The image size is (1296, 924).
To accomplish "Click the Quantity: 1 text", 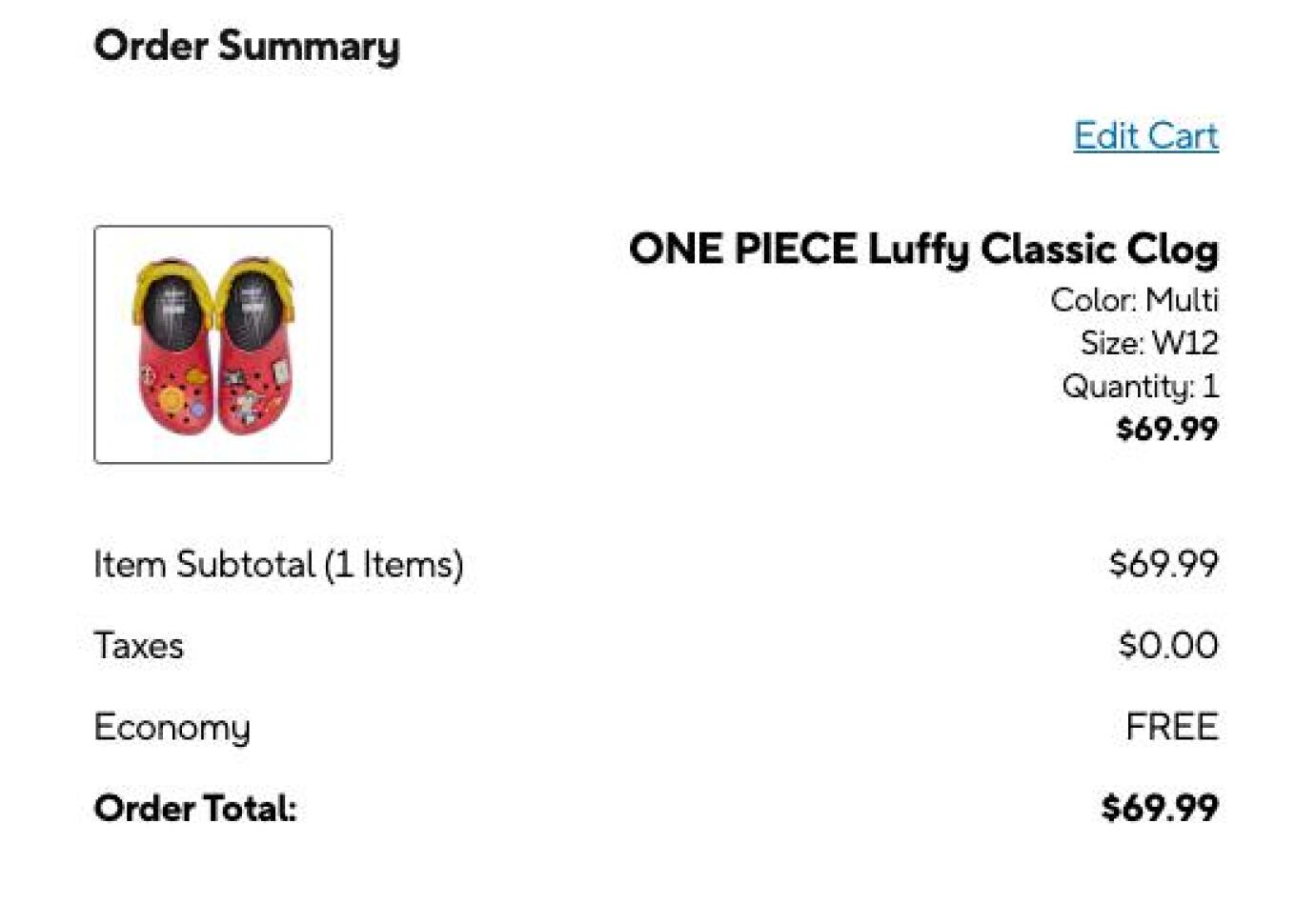I will (1140, 386).
